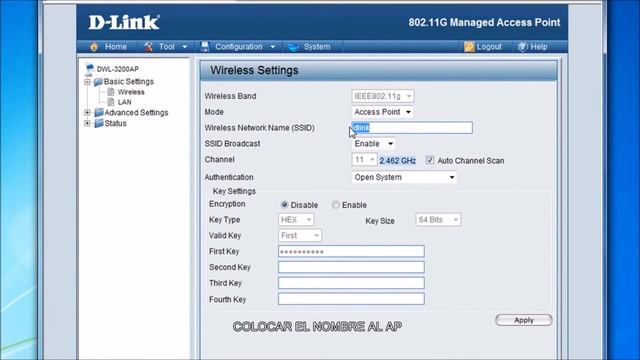The width and height of the screenshot is (640, 360).
Task: Collapse the Basic Settings tree node
Action: [x=87, y=82]
